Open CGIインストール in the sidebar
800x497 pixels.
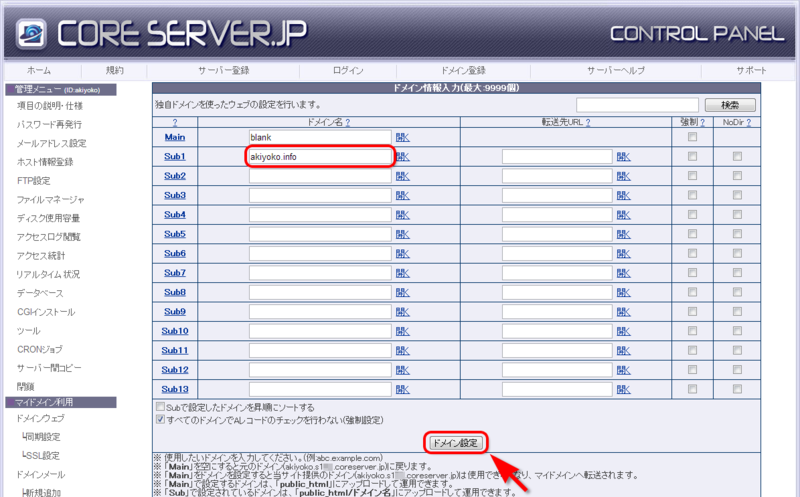(46, 312)
